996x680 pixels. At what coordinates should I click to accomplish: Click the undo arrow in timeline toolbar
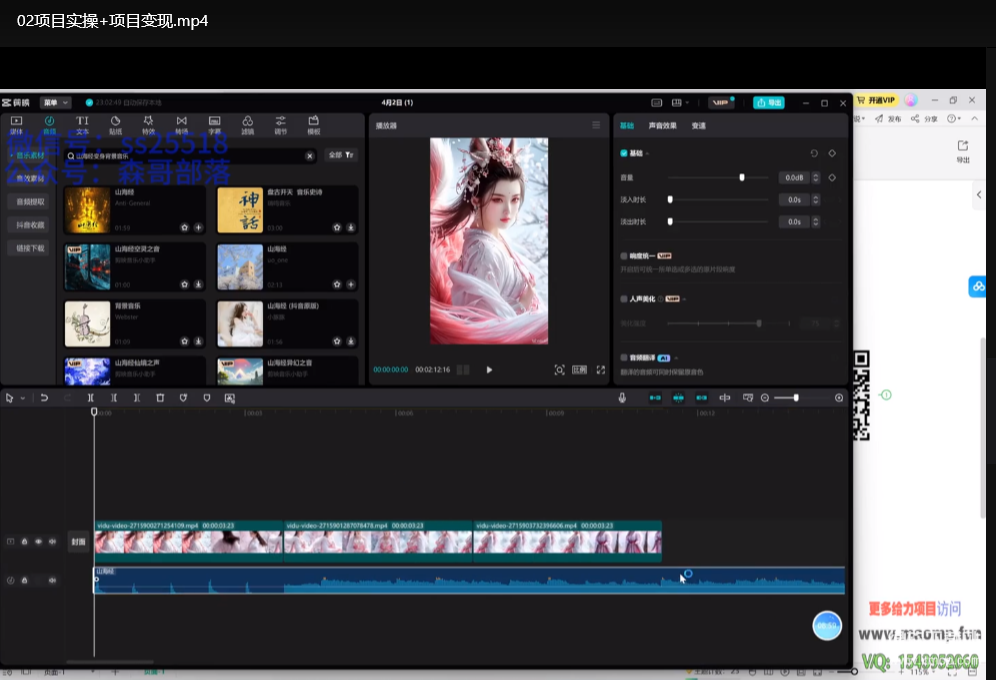(x=44, y=397)
